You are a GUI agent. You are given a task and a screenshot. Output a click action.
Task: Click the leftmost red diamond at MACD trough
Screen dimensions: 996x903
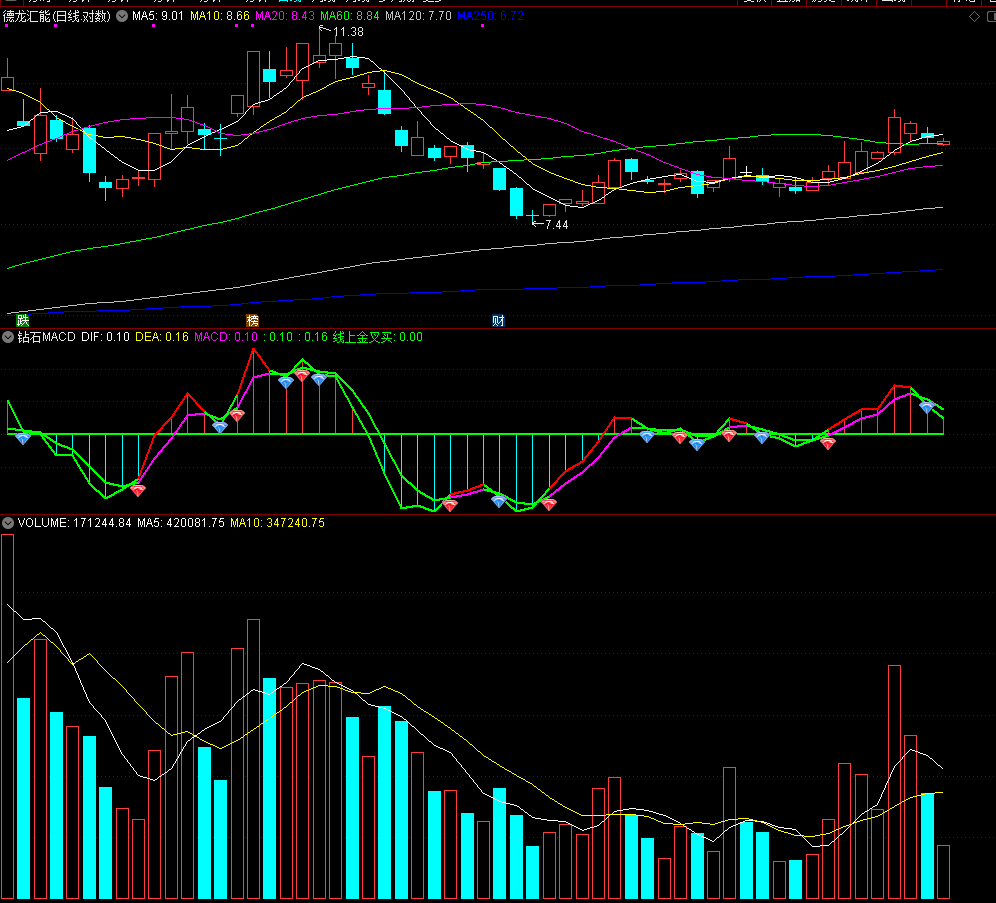click(x=138, y=490)
